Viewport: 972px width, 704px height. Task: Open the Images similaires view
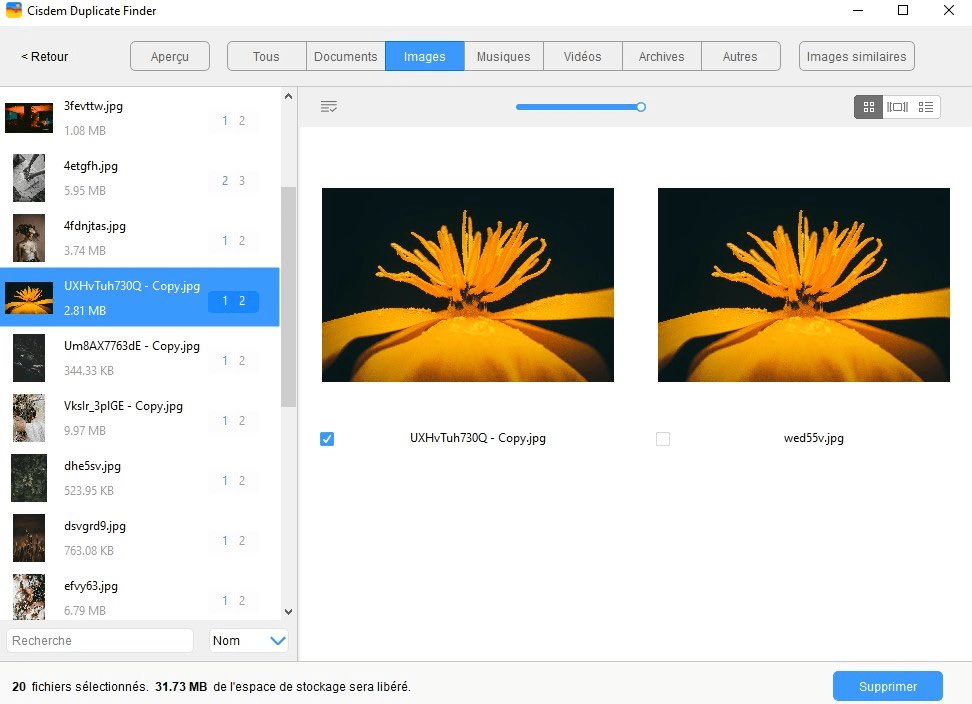click(856, 57)
